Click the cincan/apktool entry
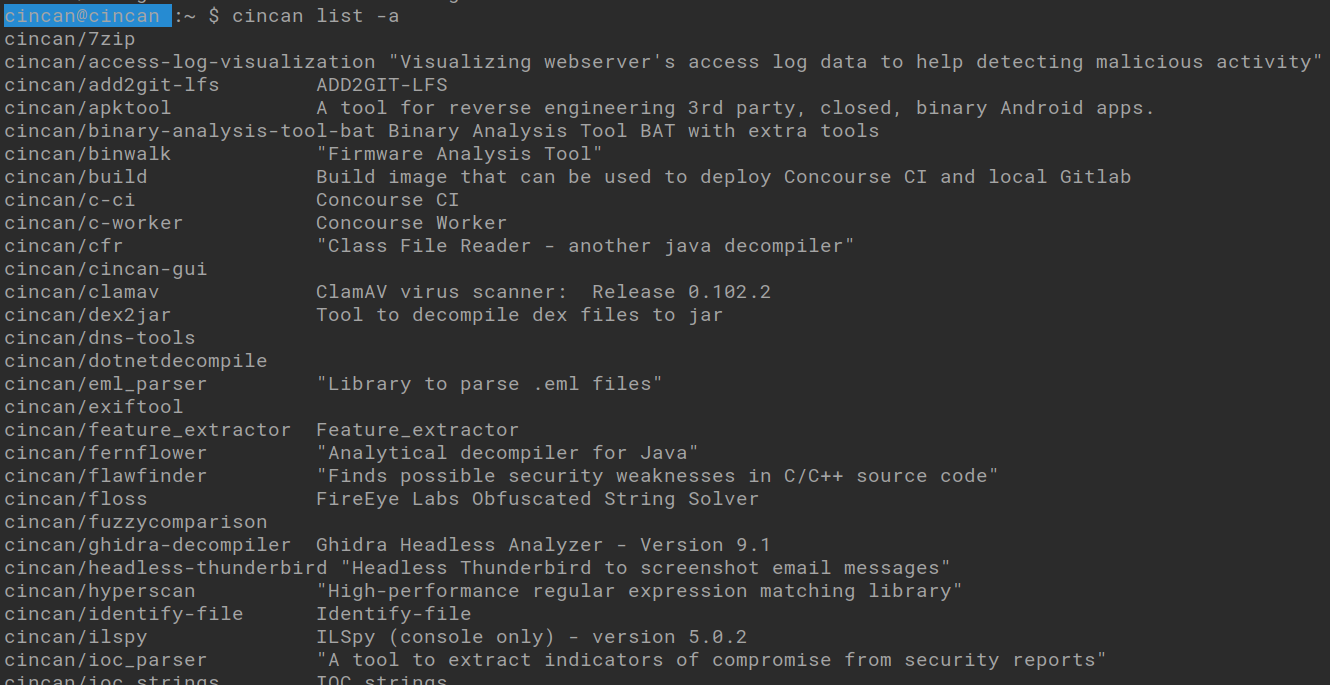Screen dimensions: 1330x685 pos(87,108)
